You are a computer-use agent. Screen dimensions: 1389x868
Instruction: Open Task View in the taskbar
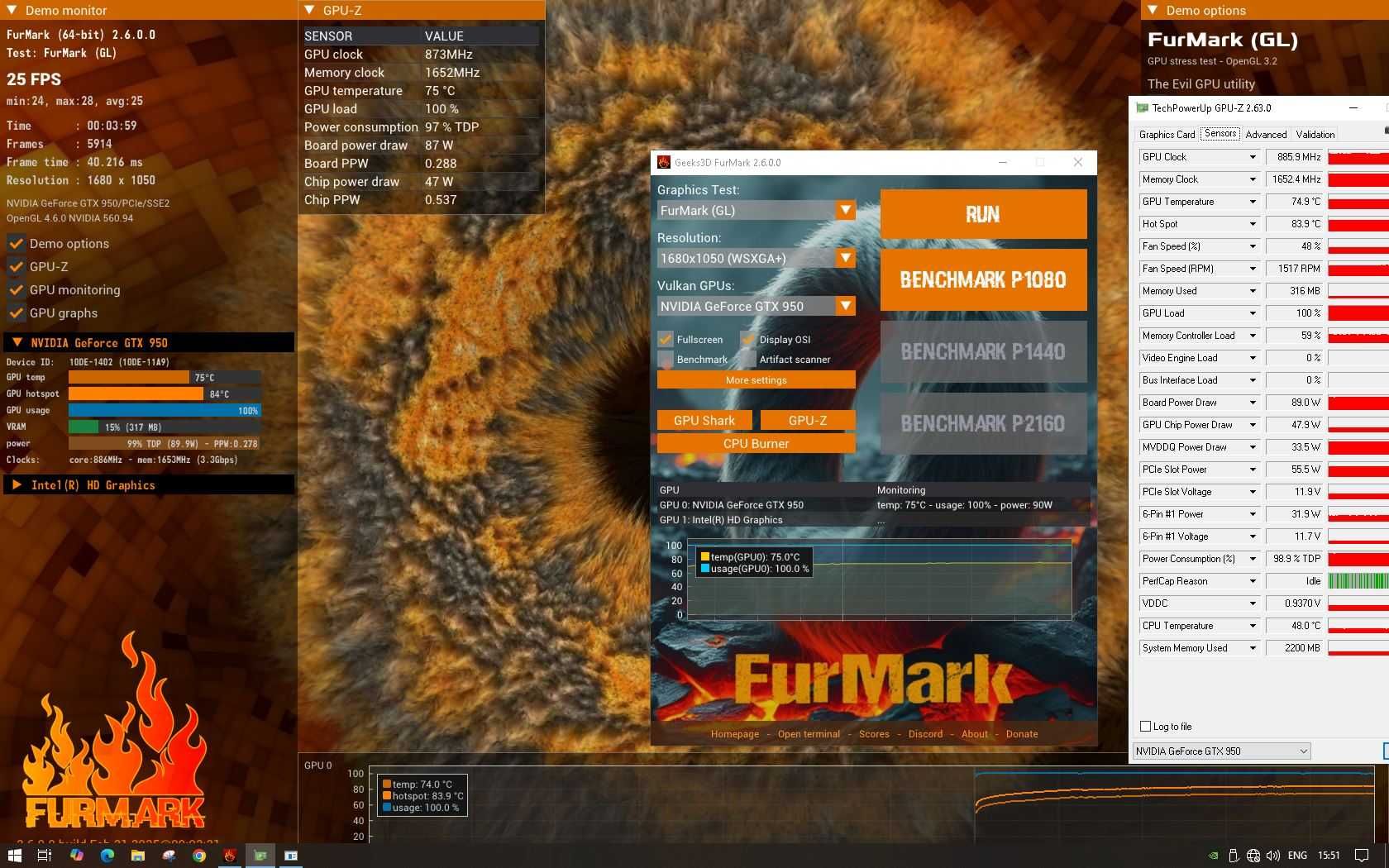[x=45, y=856]
